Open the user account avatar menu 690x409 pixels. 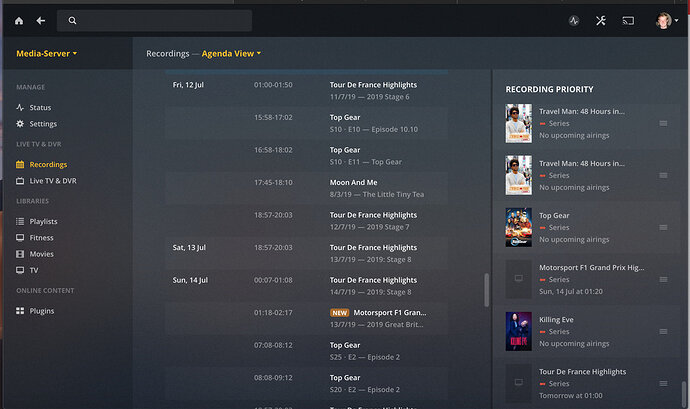pyautogui.click(x=666, y=20)
